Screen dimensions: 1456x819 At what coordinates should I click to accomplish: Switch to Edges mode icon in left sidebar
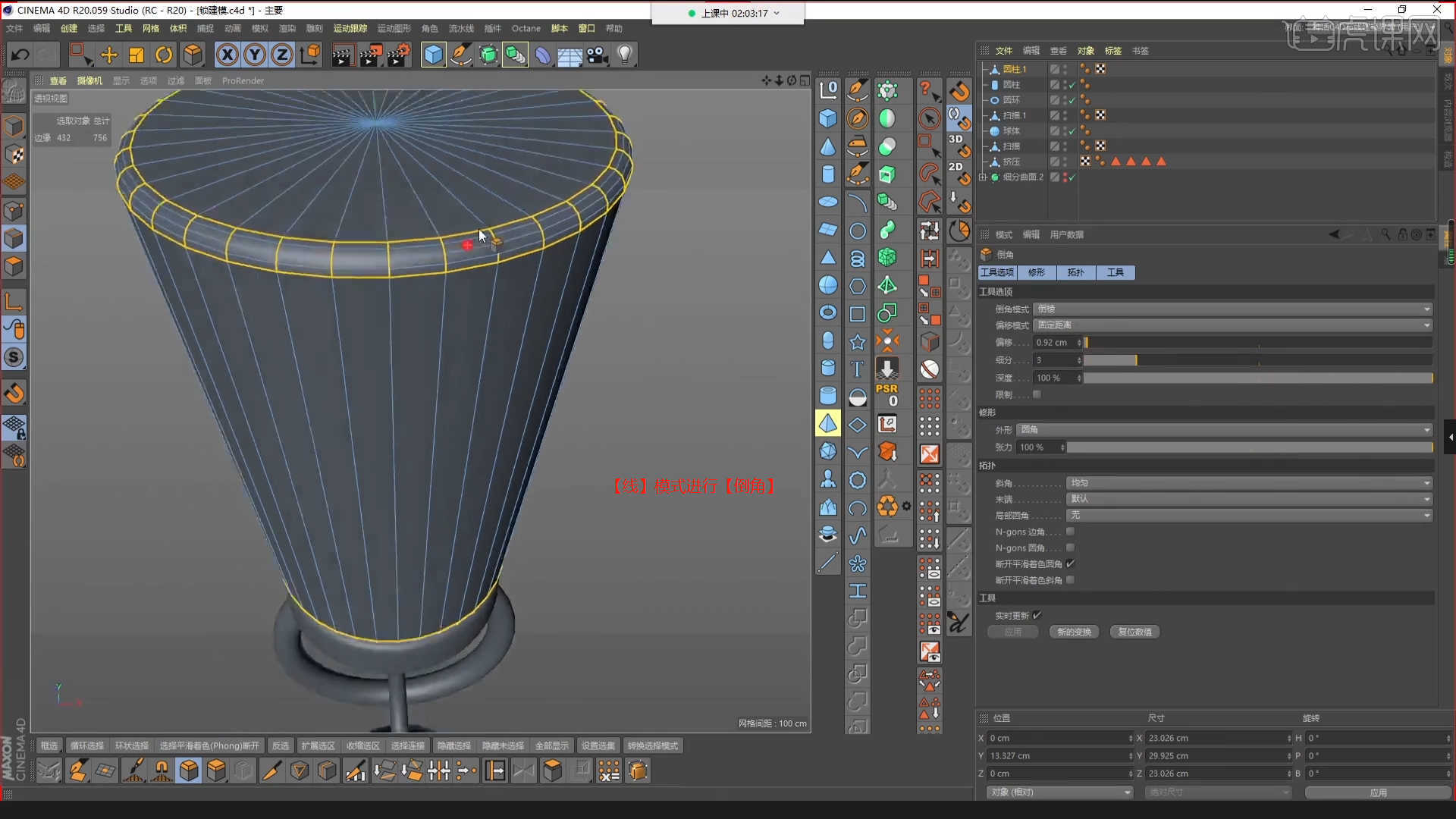point(14,238)
